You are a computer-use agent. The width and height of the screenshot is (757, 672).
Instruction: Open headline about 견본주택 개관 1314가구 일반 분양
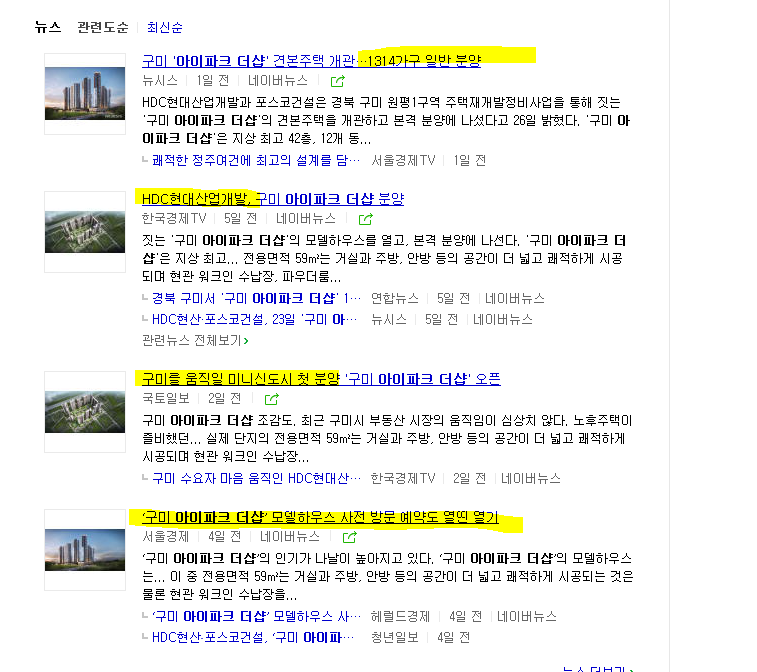311,61
